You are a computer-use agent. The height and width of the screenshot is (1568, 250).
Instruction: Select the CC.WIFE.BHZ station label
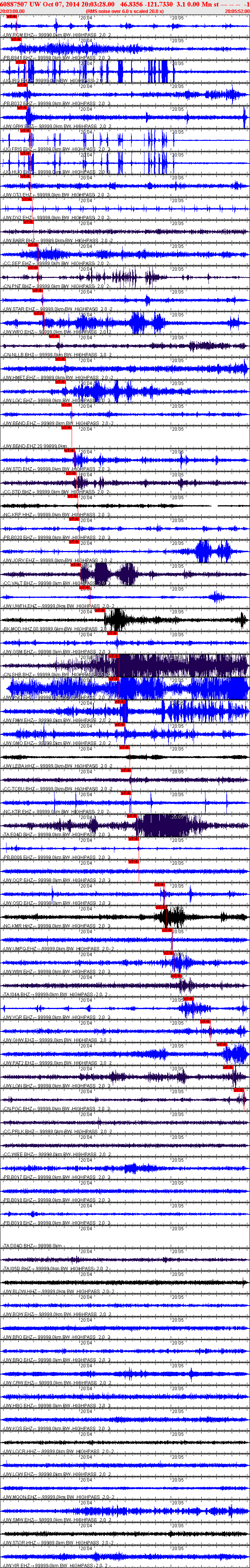[57, 1154]
